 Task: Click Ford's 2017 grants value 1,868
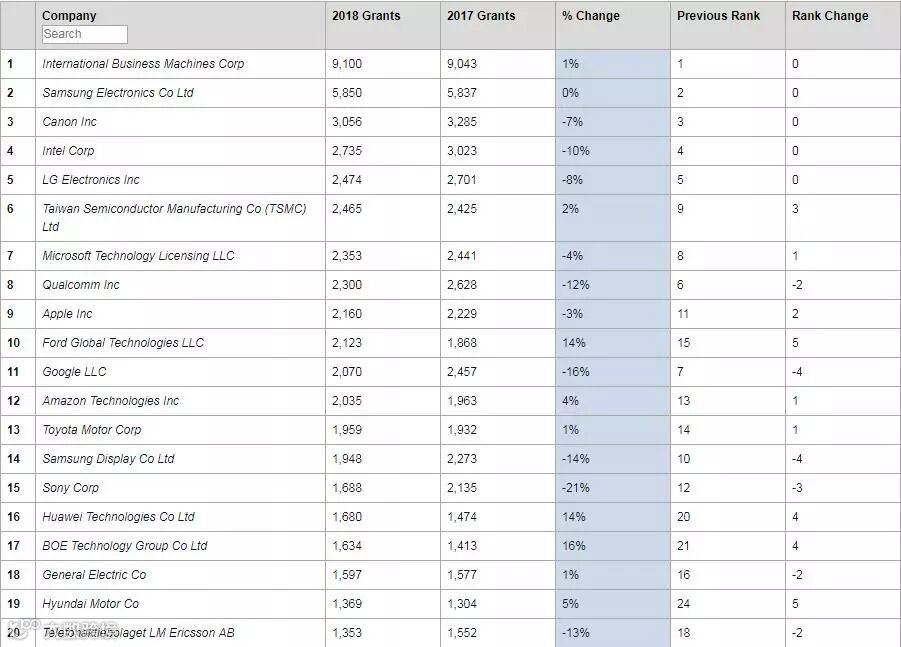[x=462, y=342]
